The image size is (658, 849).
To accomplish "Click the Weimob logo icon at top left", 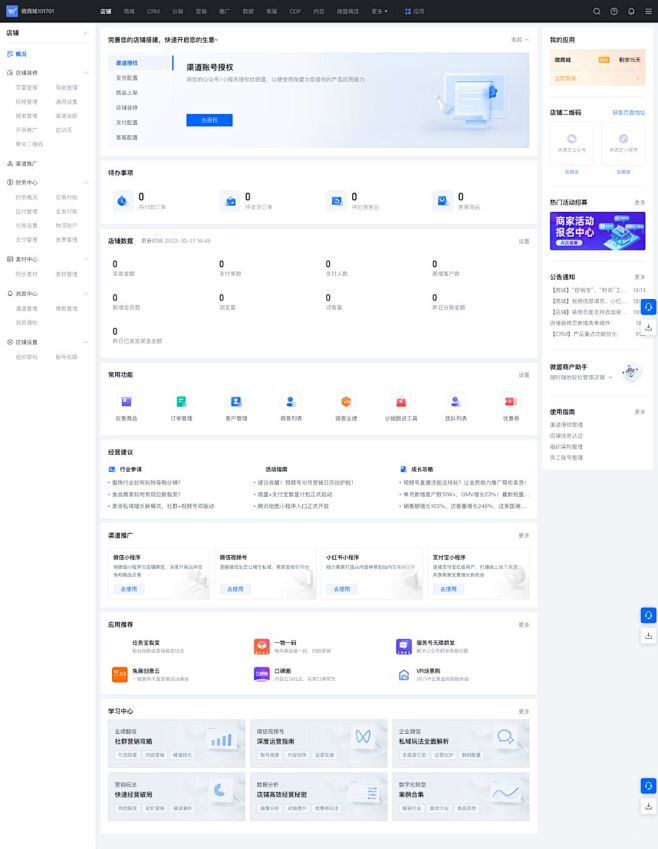I will 11,11.
